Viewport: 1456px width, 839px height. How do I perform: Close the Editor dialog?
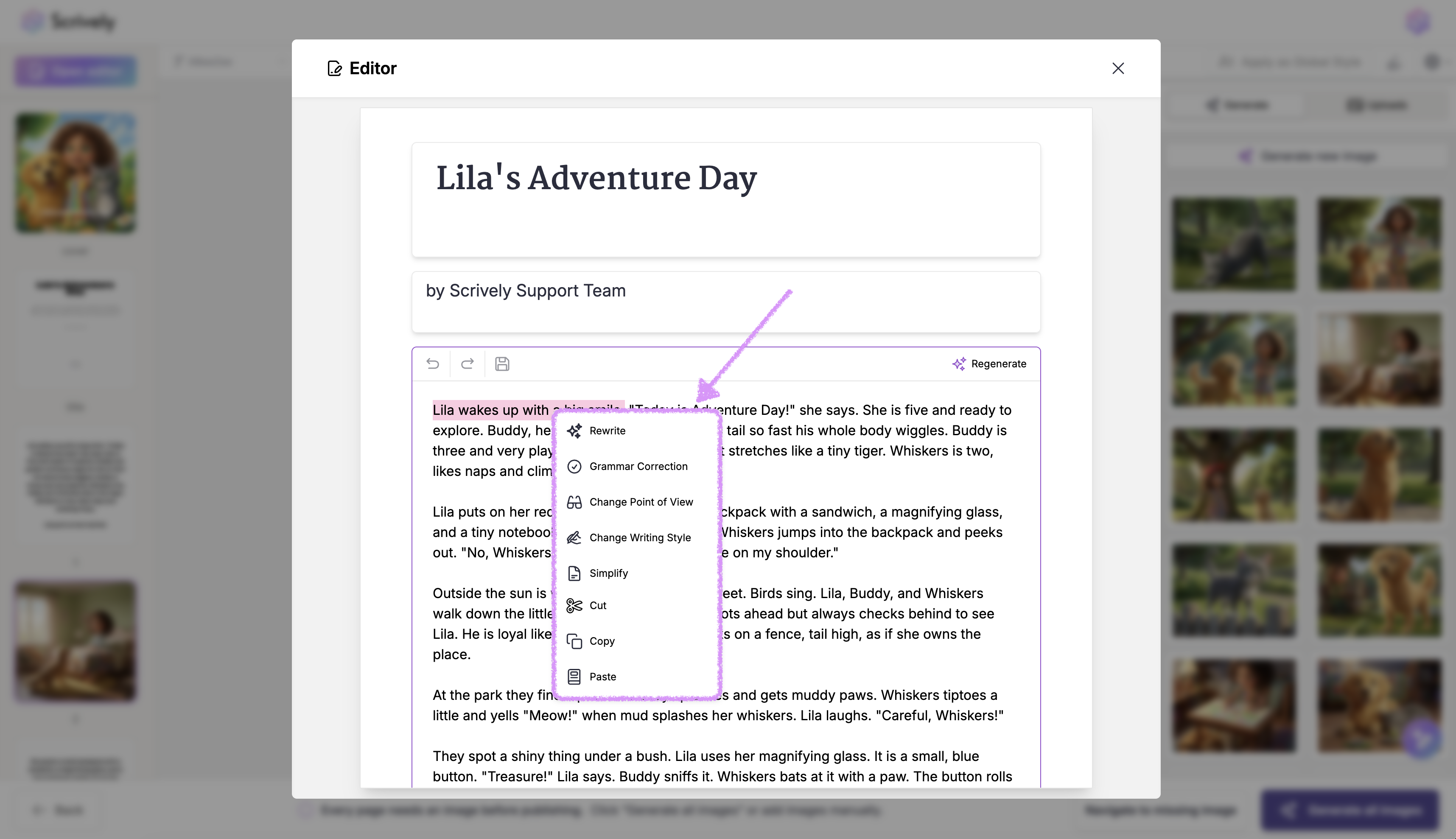(x=1118, y=69)
